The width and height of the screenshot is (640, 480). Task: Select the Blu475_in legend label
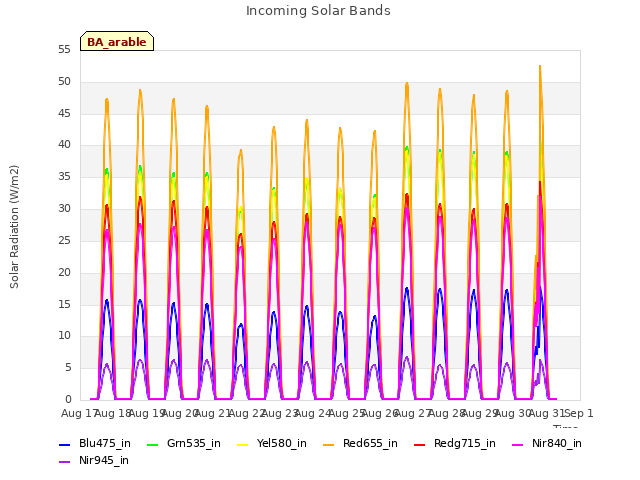pyautogui.click(x=105, y=444)
